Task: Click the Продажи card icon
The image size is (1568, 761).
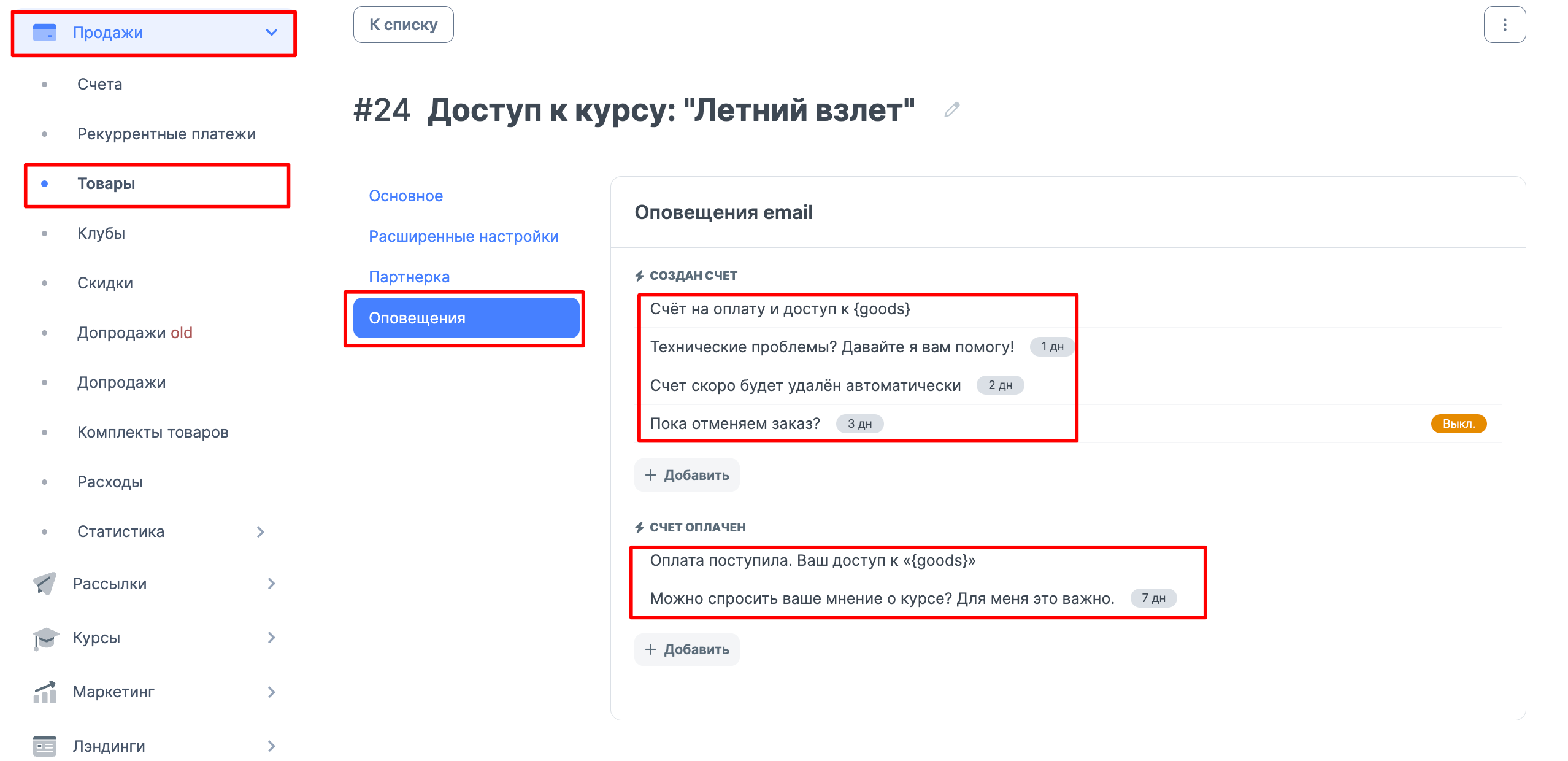Action: (x=45, y=32)
